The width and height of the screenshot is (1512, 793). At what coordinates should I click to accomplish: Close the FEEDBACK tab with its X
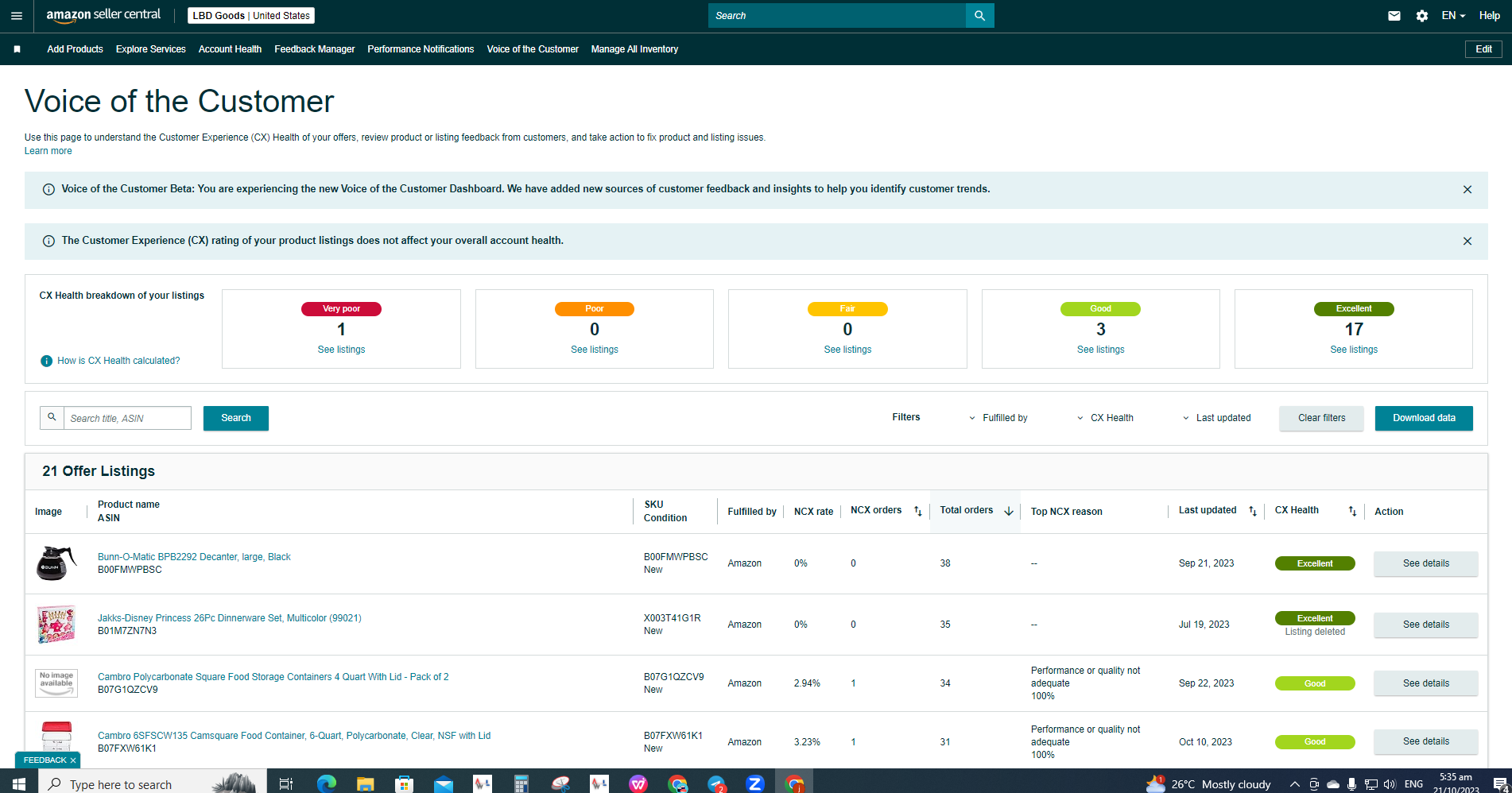(x=73, y=760)
